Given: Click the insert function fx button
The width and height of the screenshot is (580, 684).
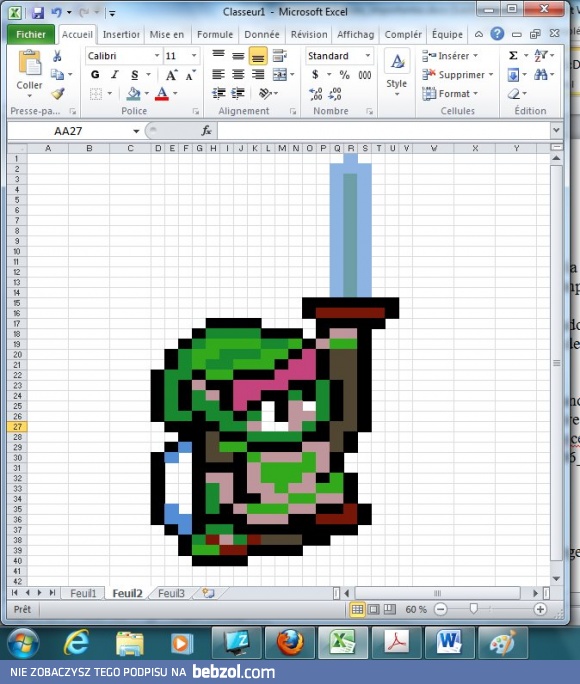Looking at the screenshot, I should (206, 130).
